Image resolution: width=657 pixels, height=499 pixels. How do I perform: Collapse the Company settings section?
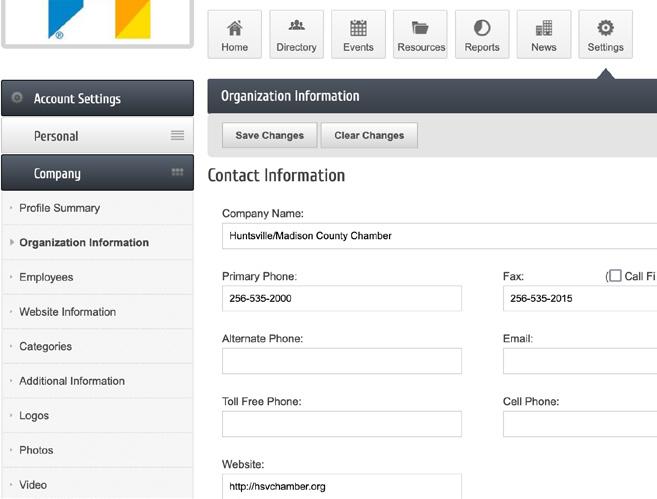click(x=97, y=173)
